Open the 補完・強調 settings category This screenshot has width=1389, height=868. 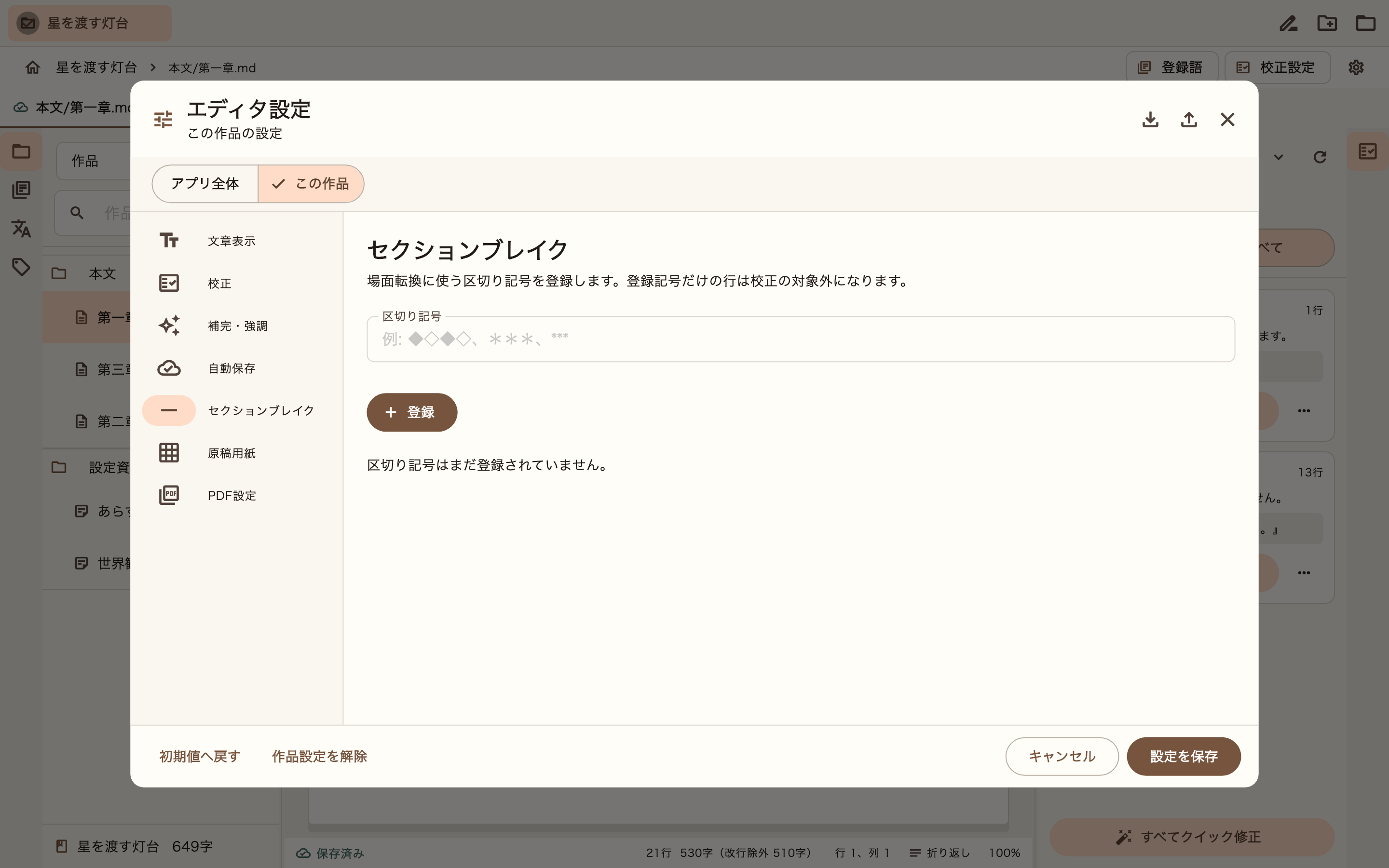coord(236,325)
